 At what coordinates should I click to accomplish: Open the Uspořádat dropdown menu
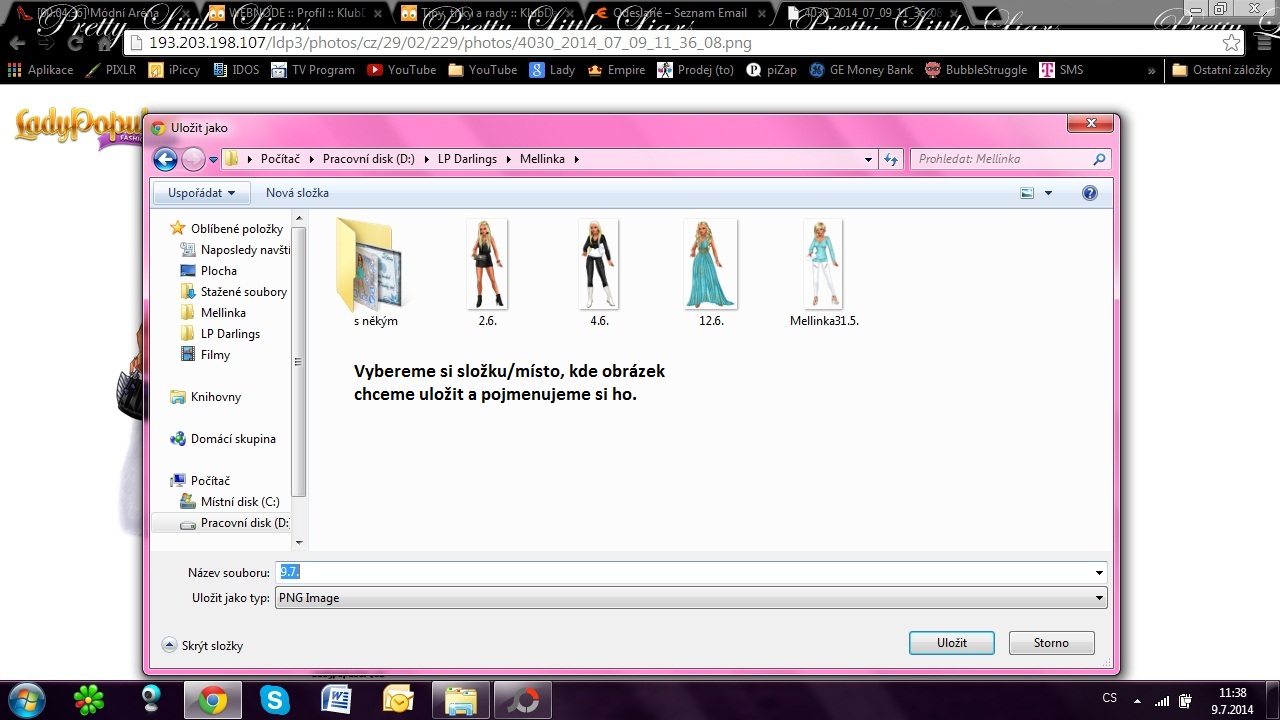click(x=201, y=193)
